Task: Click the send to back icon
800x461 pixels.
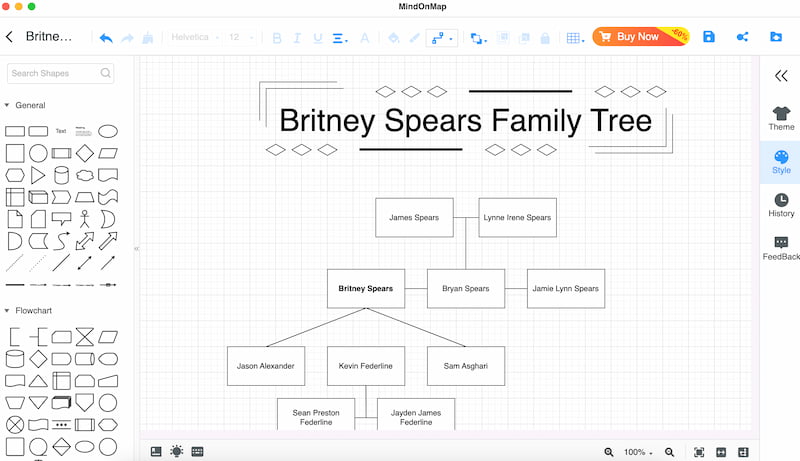Action: pos(524,38)
